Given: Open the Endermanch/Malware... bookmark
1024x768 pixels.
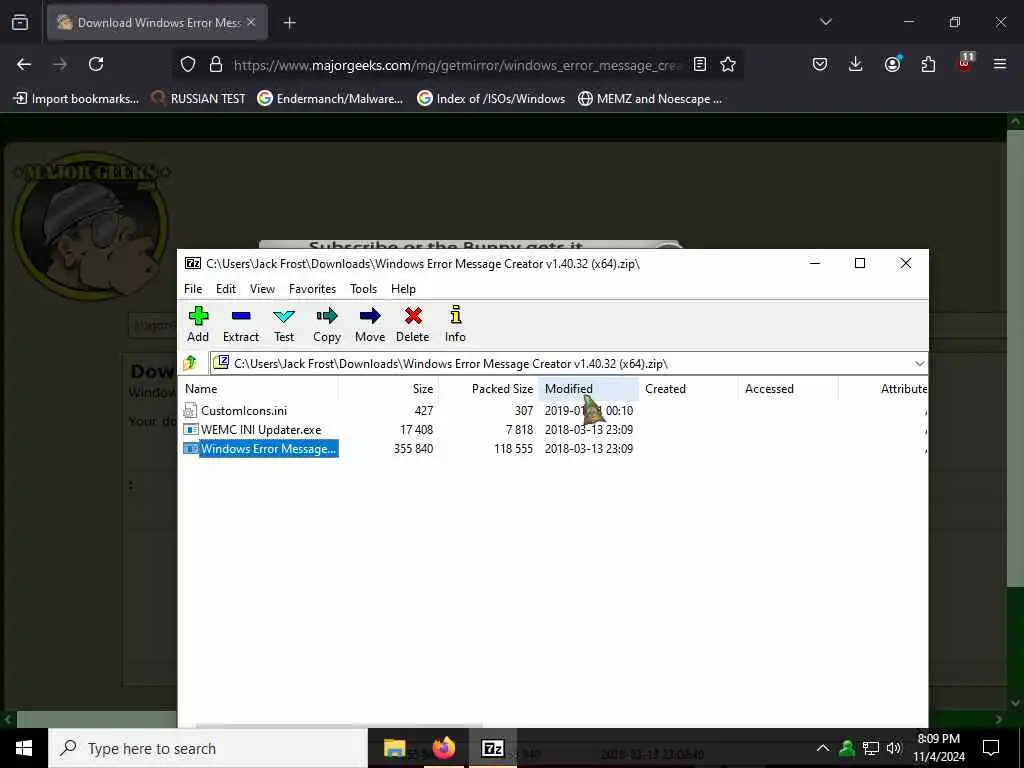Looking at the screenshot, I should coord(330,99).
